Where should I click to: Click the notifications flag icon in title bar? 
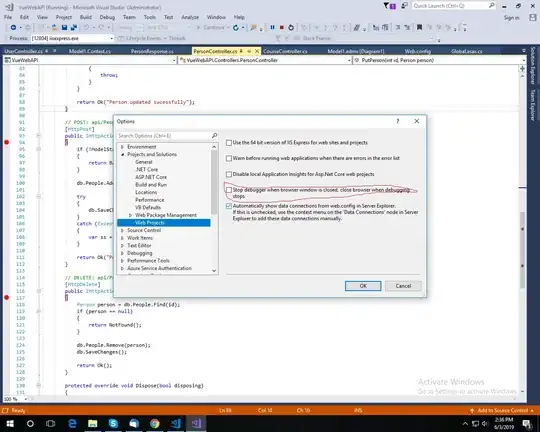click(390, 6)
